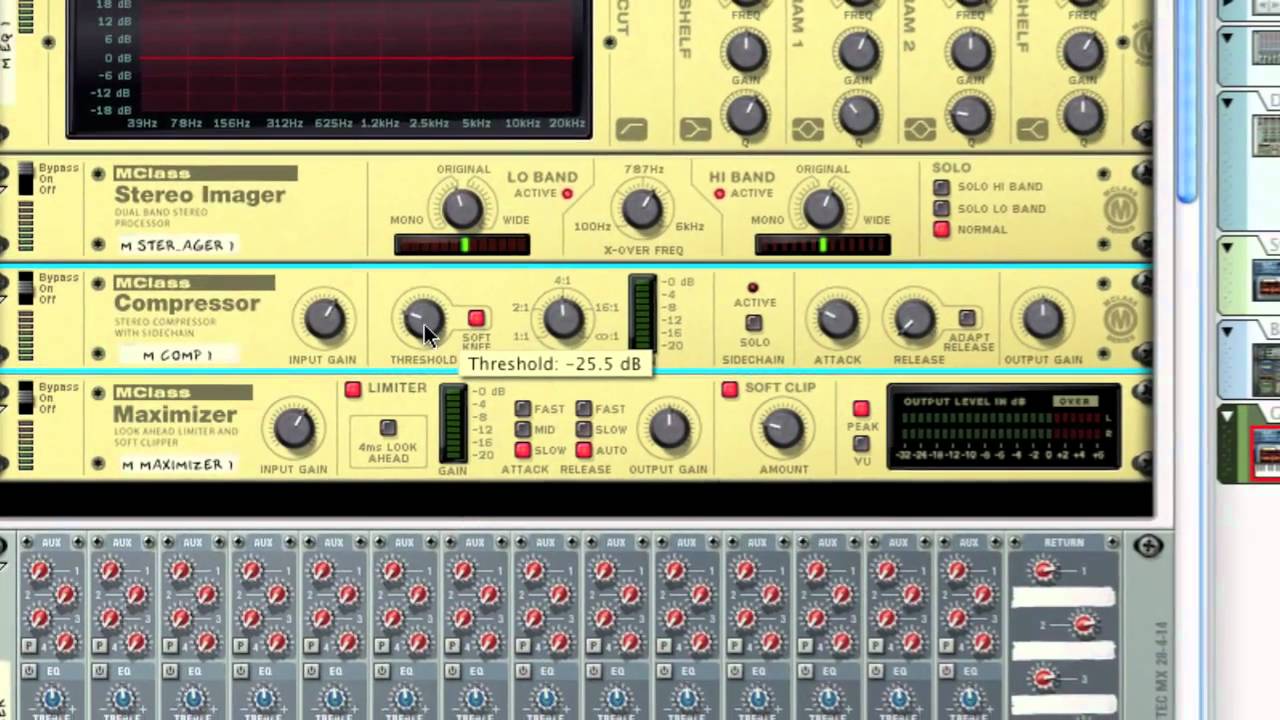Screen dimensions: 1280x720
Task: Click the X-Over Freq knob on Stereo Imager
Action: coord(643,209)
